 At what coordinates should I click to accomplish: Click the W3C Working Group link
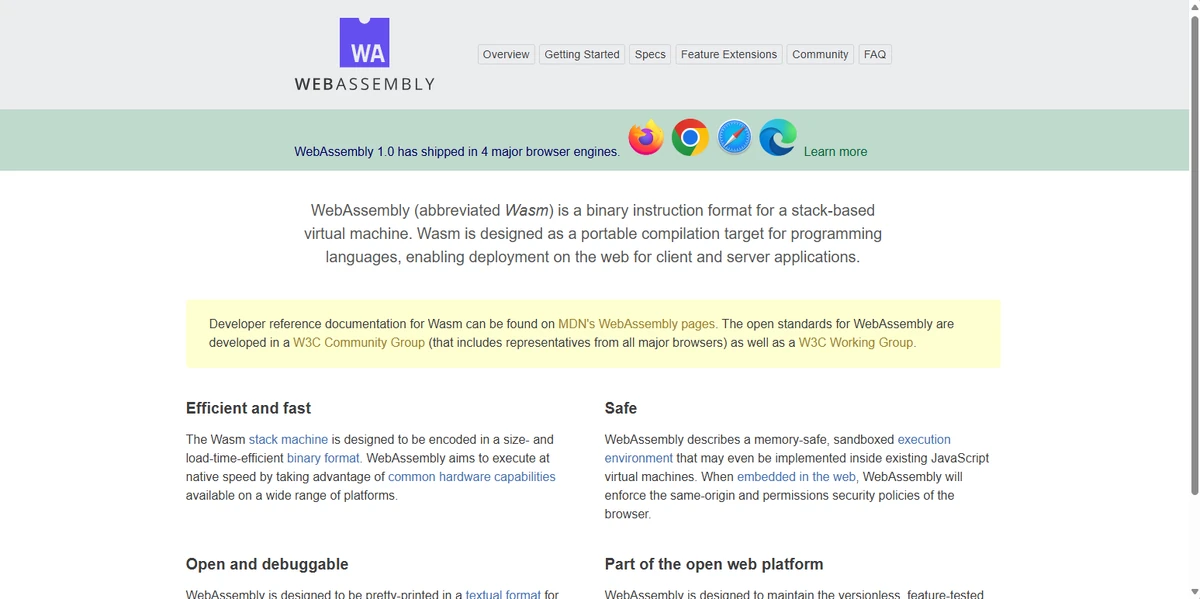coord(856,342)
